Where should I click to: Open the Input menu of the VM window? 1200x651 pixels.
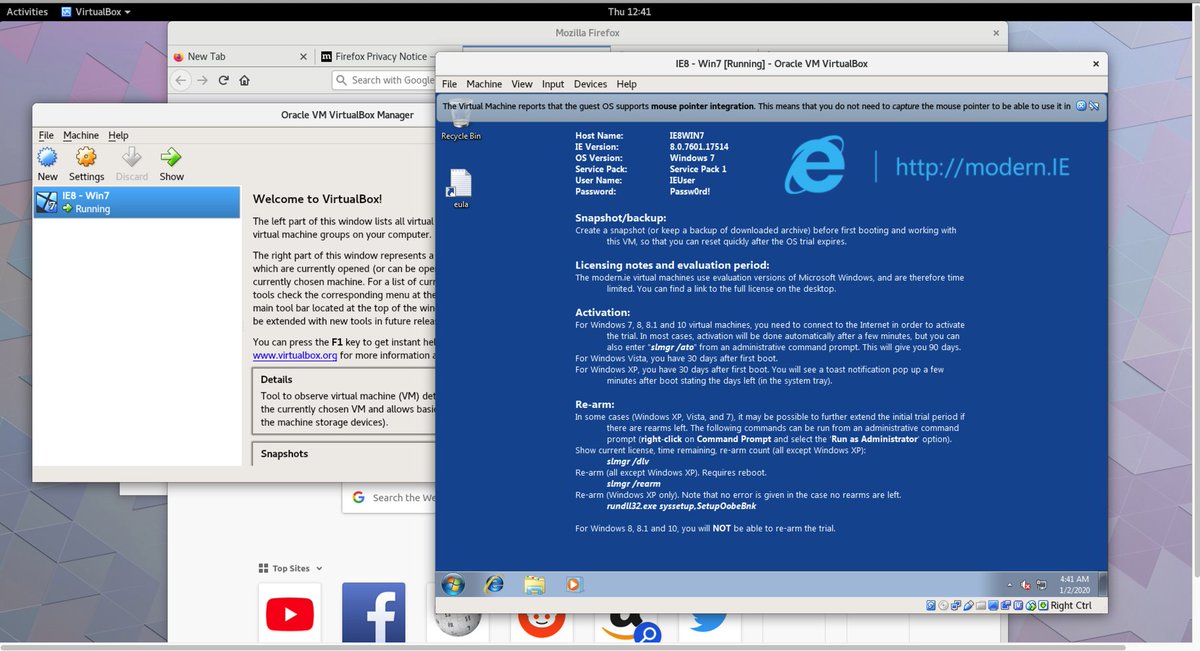coord(553,84)
